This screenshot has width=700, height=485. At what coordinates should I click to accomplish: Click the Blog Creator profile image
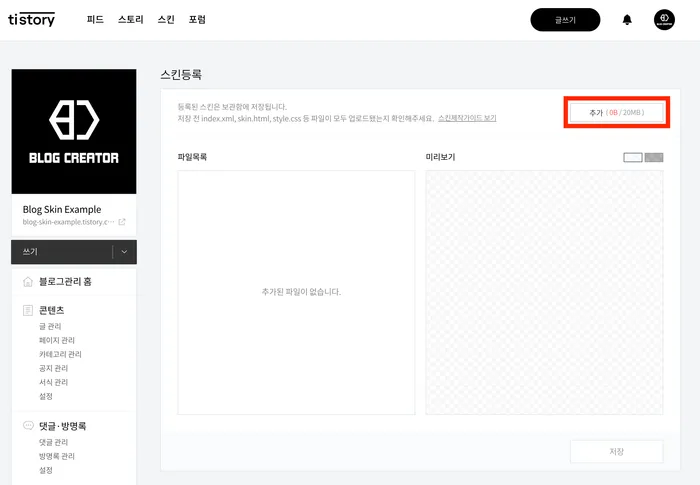click(74, 131)
